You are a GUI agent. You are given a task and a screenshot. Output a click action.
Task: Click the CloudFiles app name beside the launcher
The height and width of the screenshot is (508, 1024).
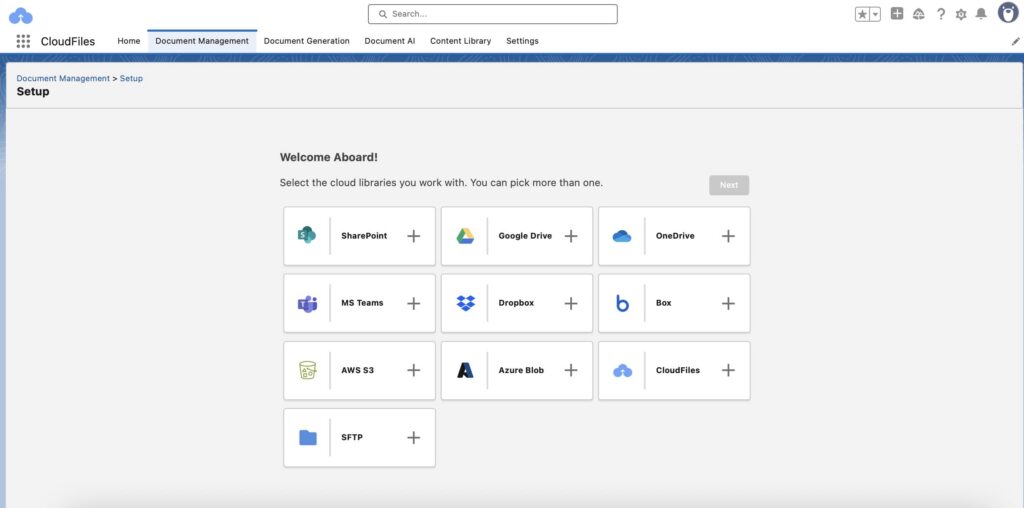pyautogui.click(x=68, y=41)
